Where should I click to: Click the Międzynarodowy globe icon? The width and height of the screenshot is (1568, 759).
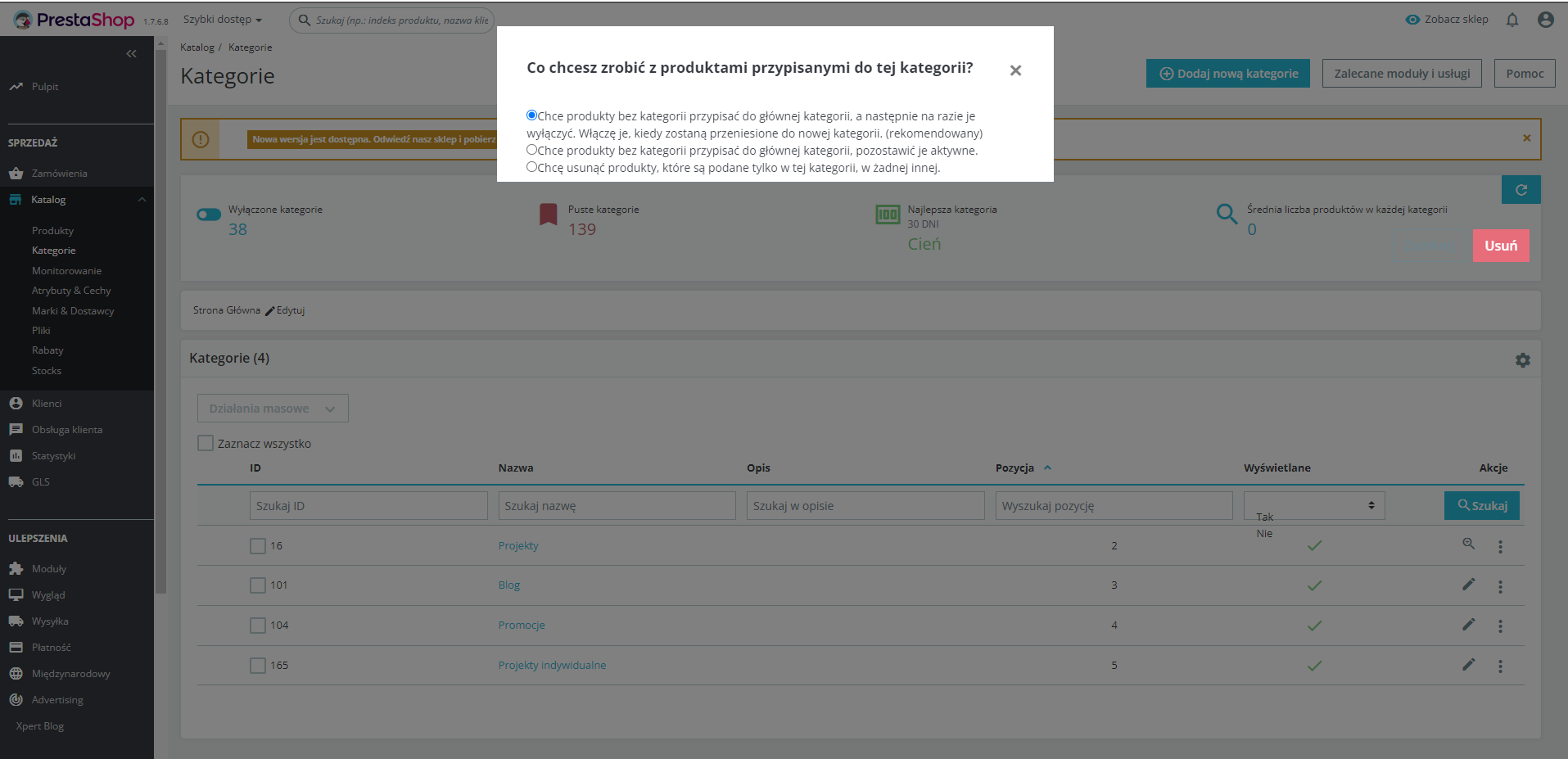coord(16,674)
